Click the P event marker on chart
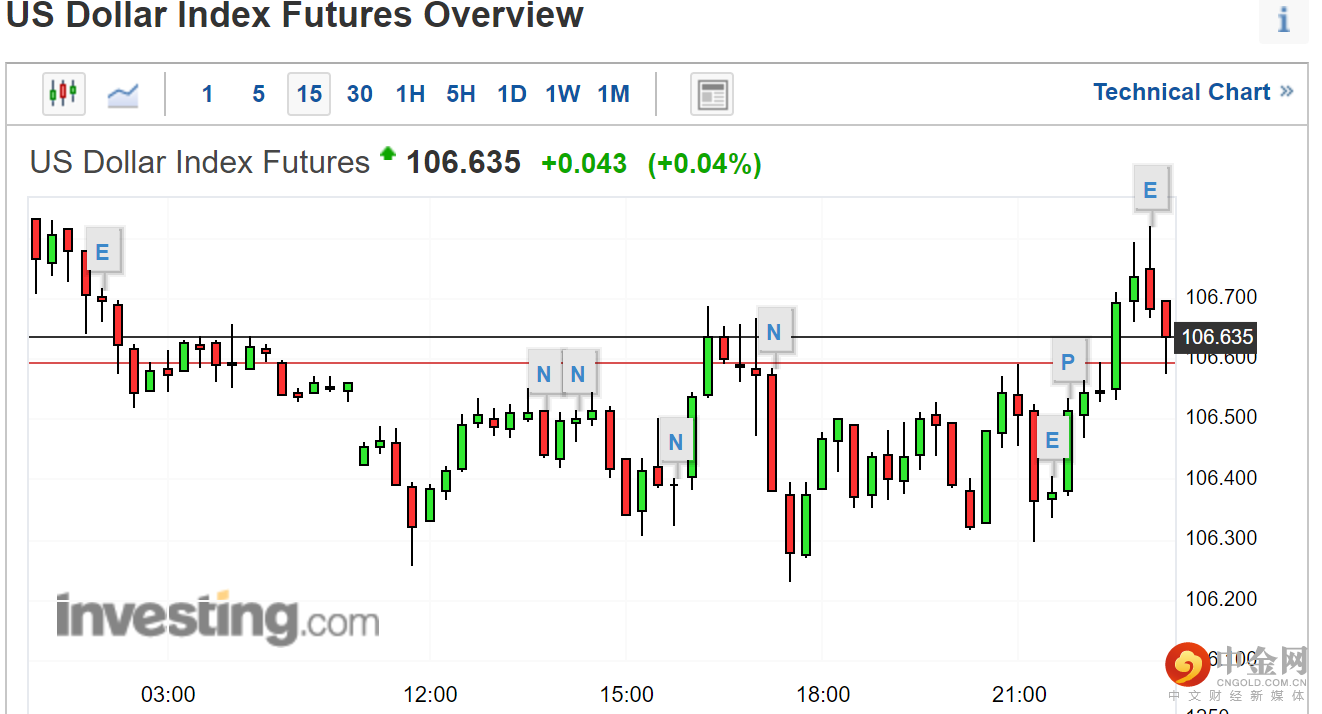The image size is (1322, 714). pyautogui.click(x=1067, y=362)
